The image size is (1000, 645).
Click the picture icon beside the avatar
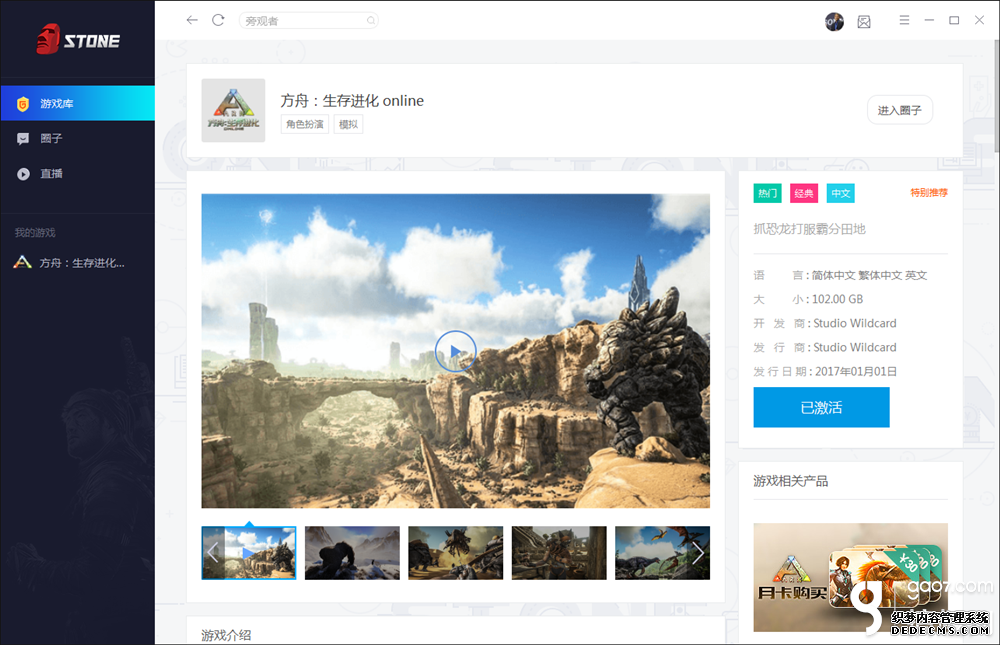click(x=864, y=22)
